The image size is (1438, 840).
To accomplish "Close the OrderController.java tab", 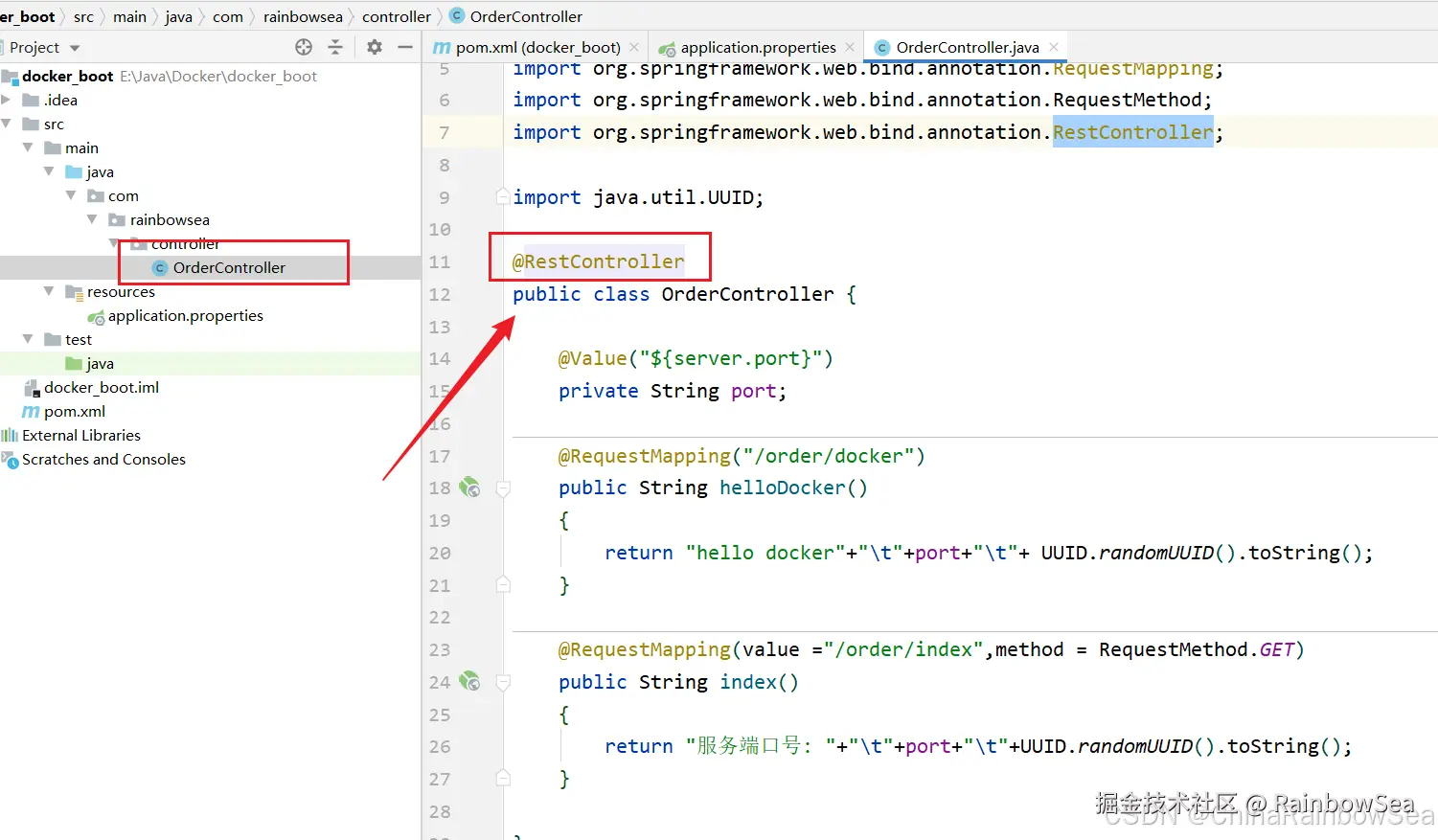I will coord(1054,47).
